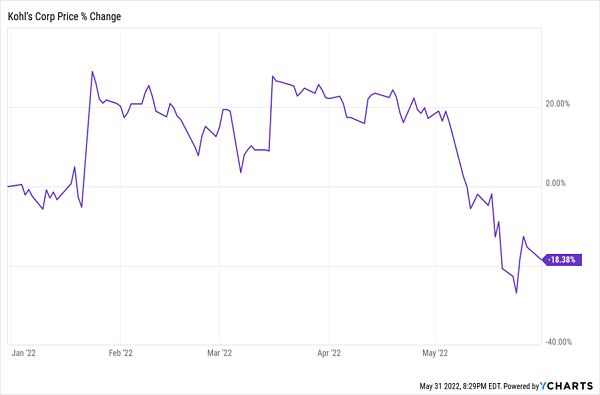Click the late-January price peak on the line
Image resolution: width=600 pixels, height=395 pixels.
click(92, 72)
